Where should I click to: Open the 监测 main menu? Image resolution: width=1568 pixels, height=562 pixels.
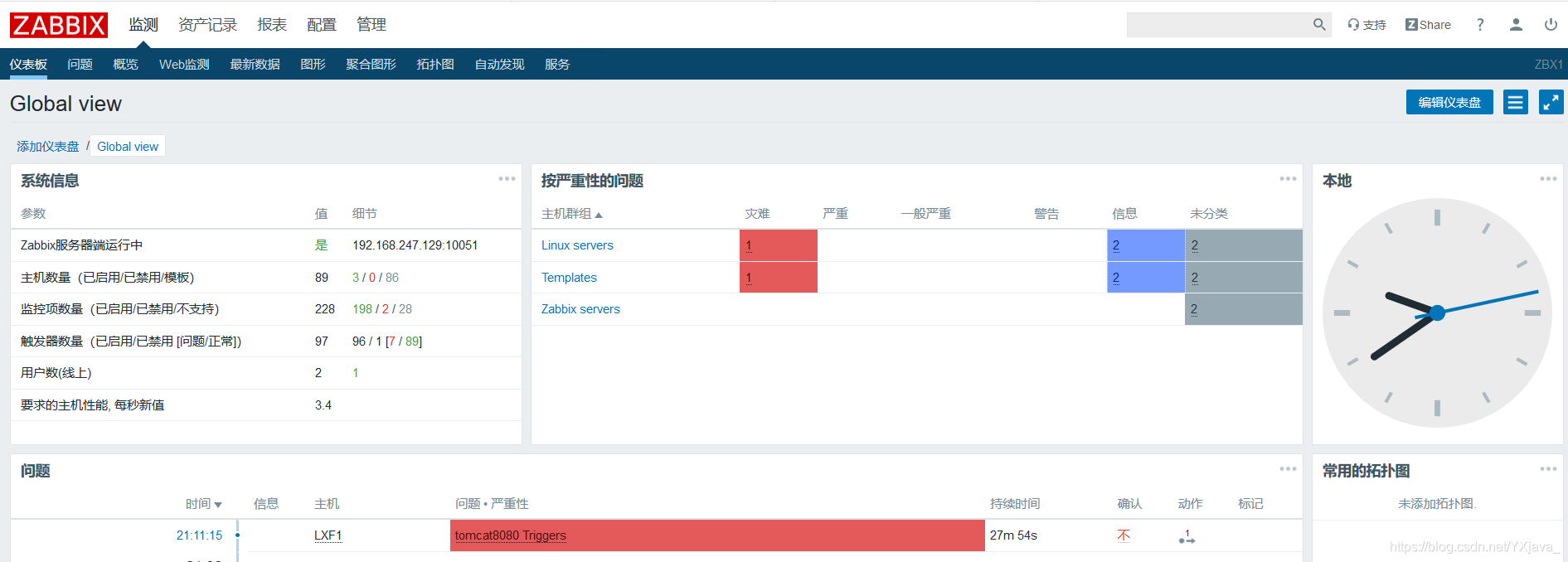(x=143, y=25)
